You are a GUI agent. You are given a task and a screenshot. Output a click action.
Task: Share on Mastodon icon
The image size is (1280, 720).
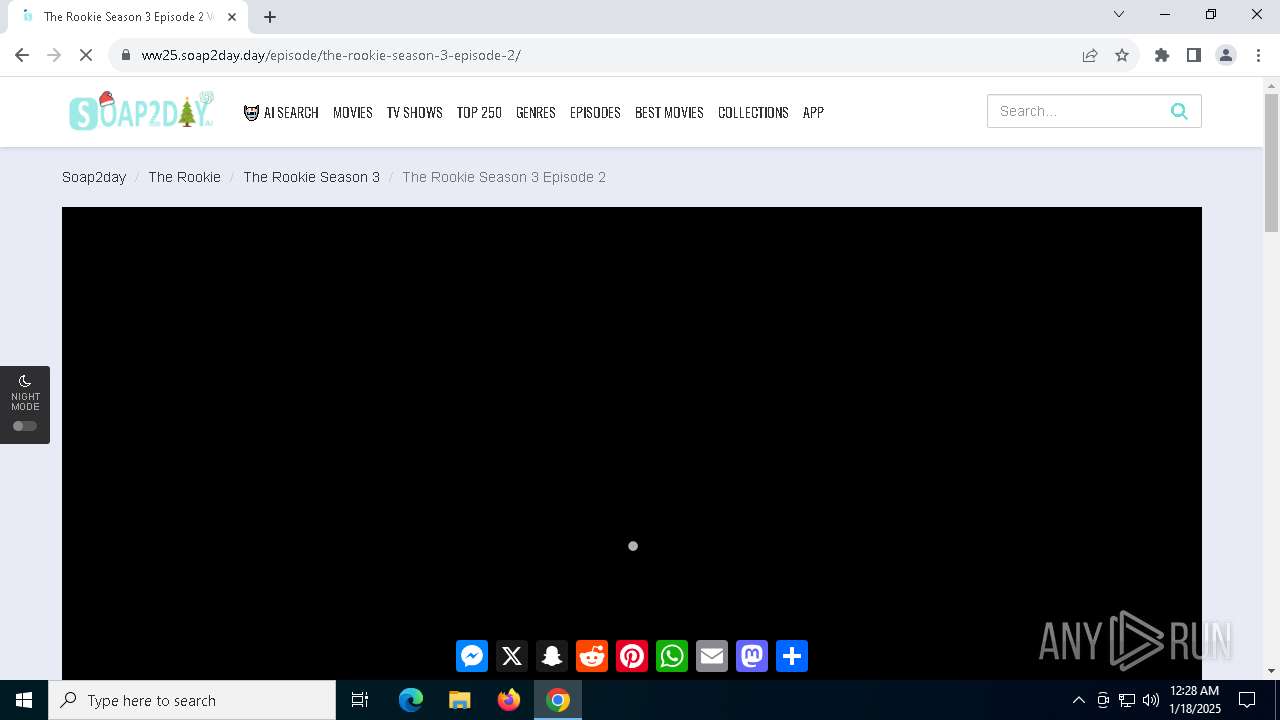point(752,656)
